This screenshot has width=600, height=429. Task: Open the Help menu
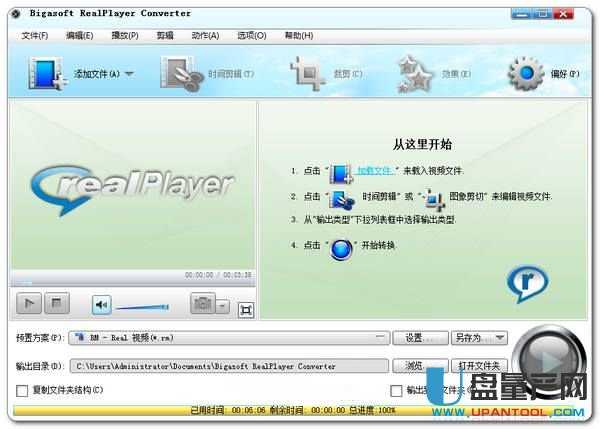tap(298, 36)
